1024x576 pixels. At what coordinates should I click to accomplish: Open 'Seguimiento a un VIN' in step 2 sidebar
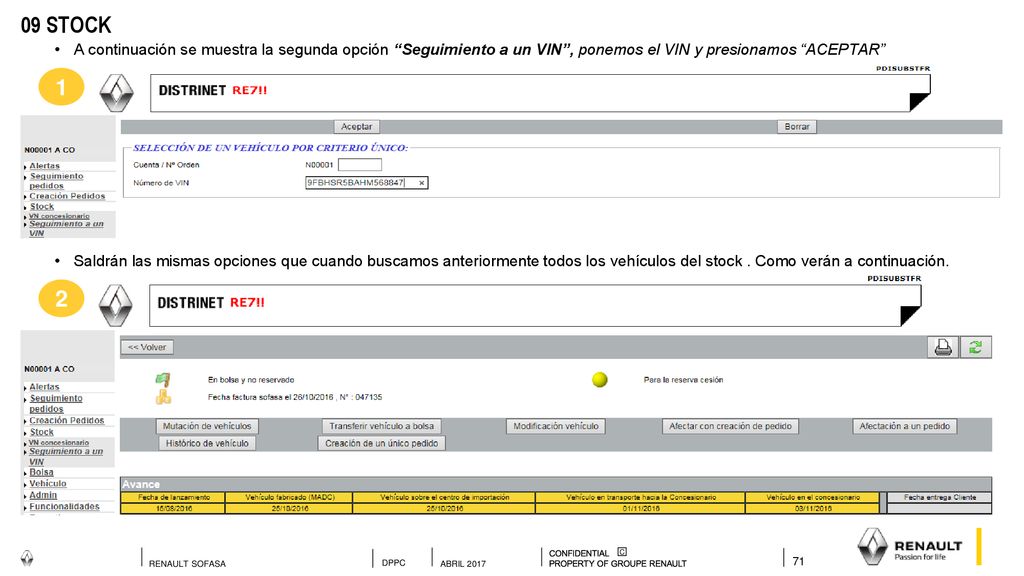tap(66, 456)
